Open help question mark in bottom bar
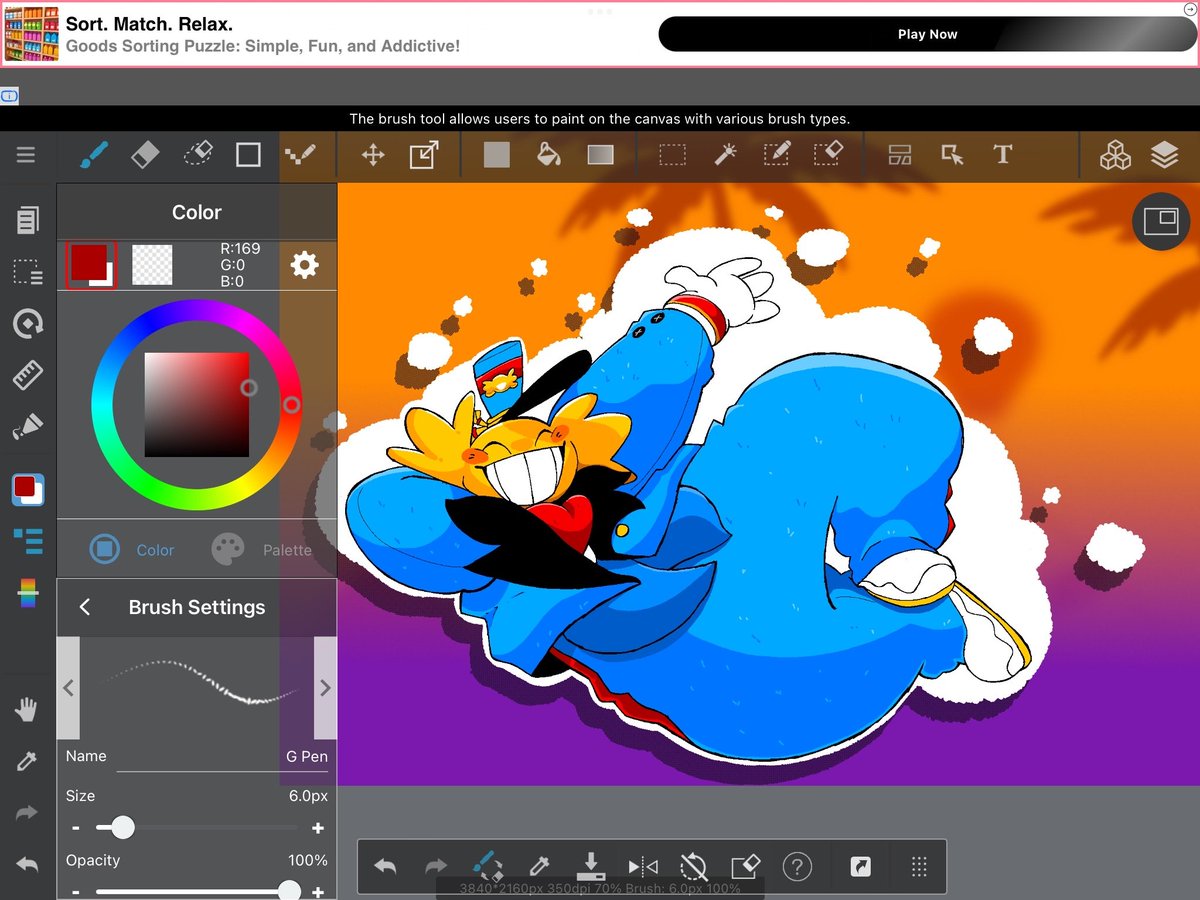 tap(796, 866)
